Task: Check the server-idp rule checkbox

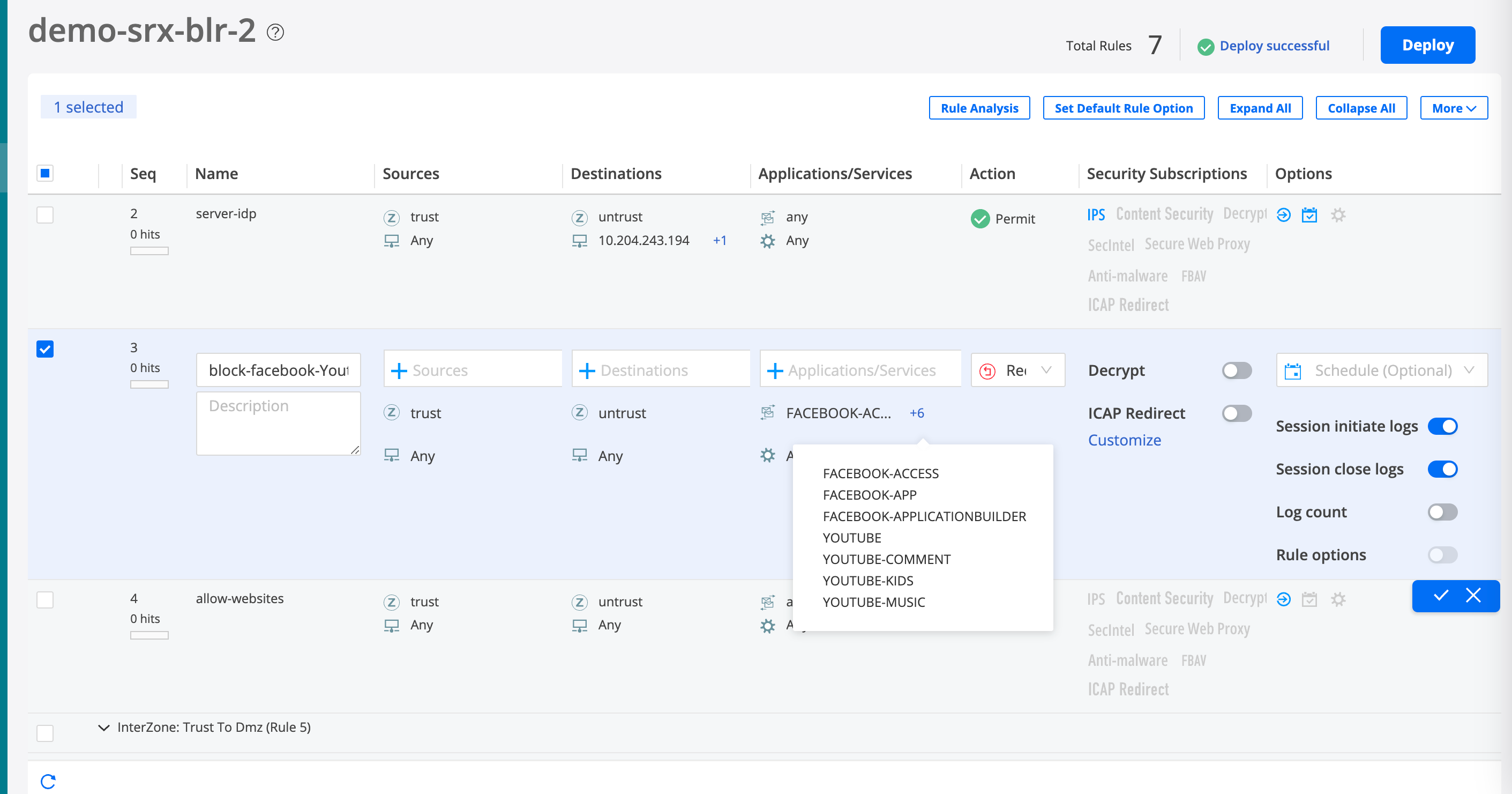Action: coord(45,216)
